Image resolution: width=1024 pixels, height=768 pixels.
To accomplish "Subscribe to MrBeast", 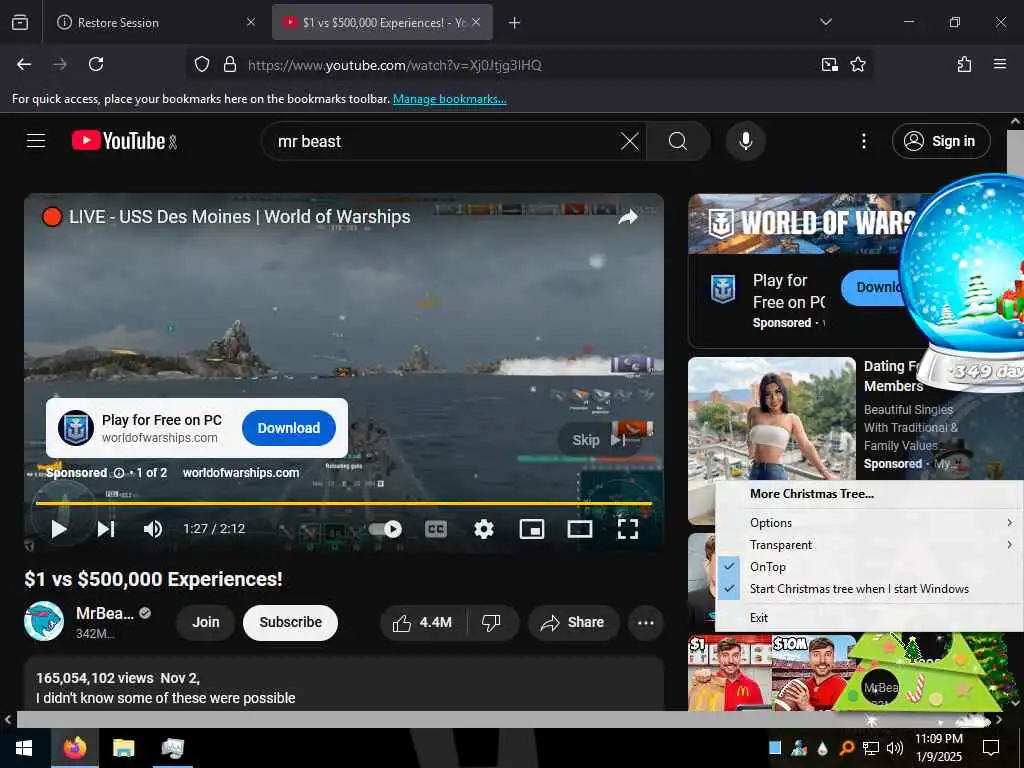I will pos(291,622).
